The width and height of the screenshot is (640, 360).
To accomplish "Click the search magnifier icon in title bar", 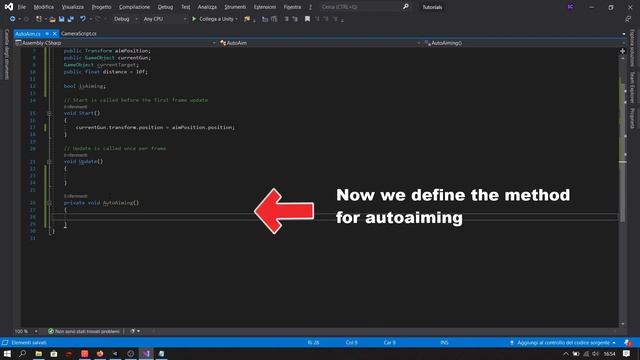I will [406, 7].
